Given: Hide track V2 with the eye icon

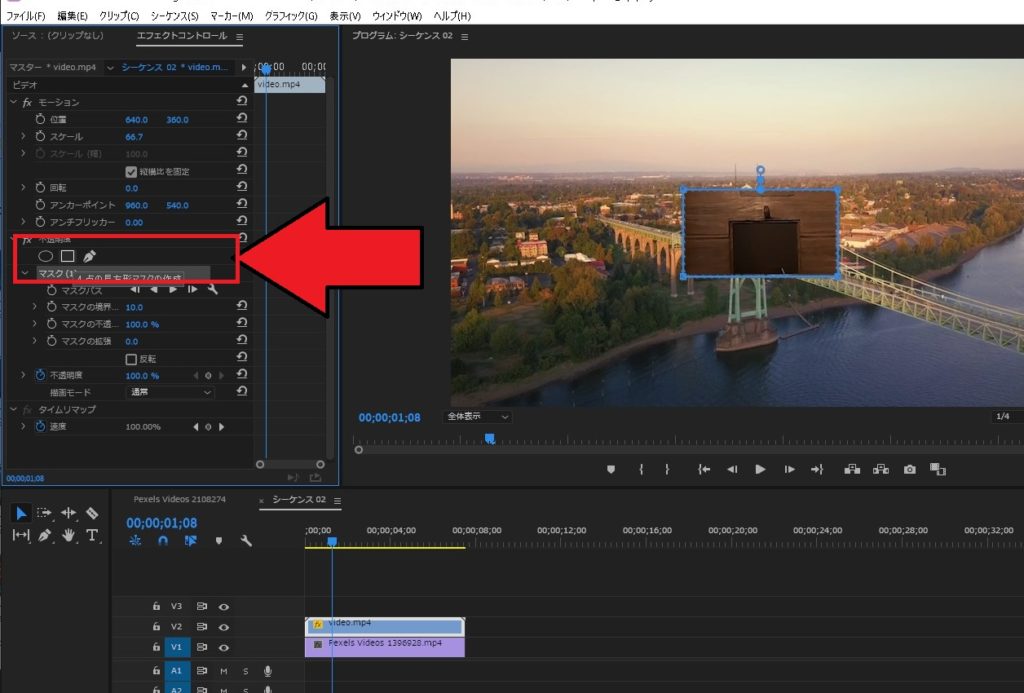Looking at the screenshot, I should pyautogui.click(x=224, y=626).
